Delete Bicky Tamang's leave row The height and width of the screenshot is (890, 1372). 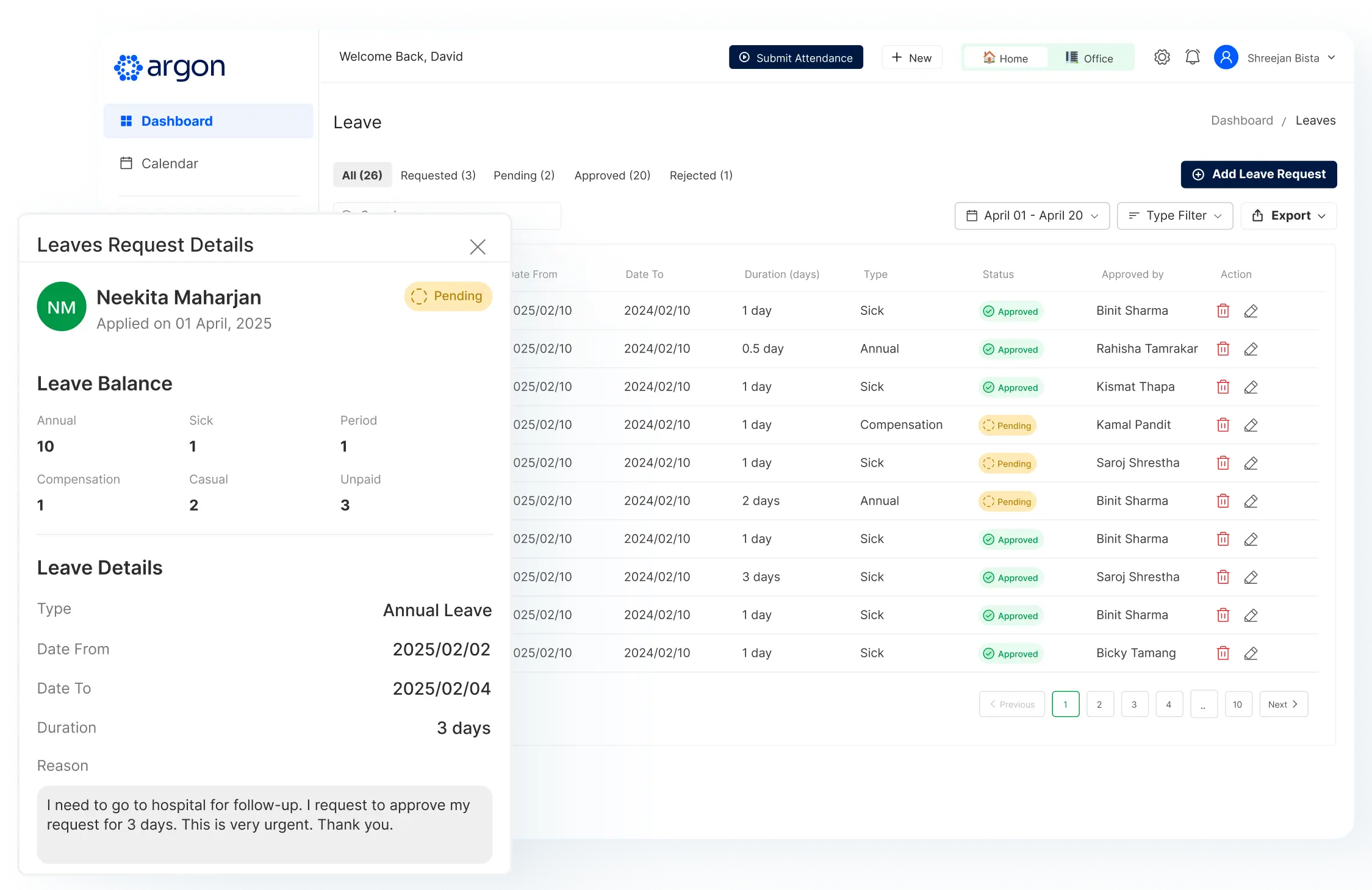pos(1223,653)
